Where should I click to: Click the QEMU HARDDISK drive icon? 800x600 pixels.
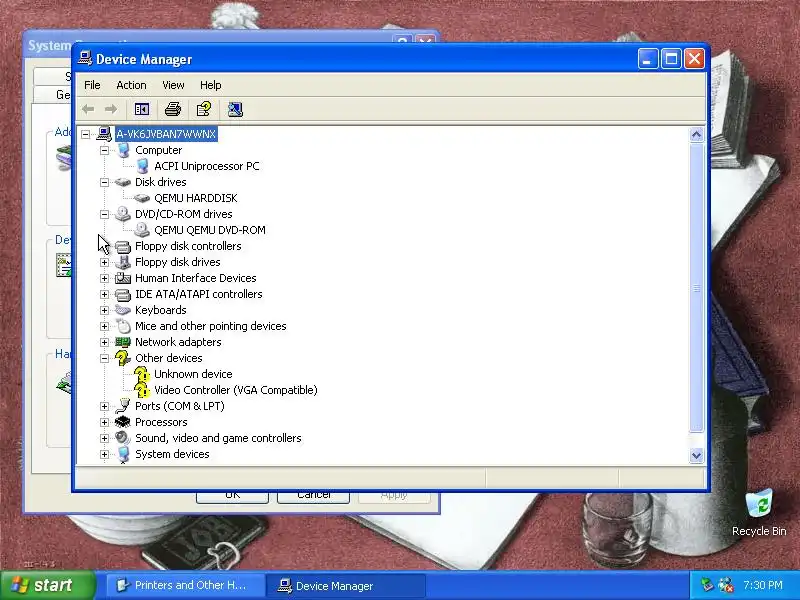[x=142, y=198]
